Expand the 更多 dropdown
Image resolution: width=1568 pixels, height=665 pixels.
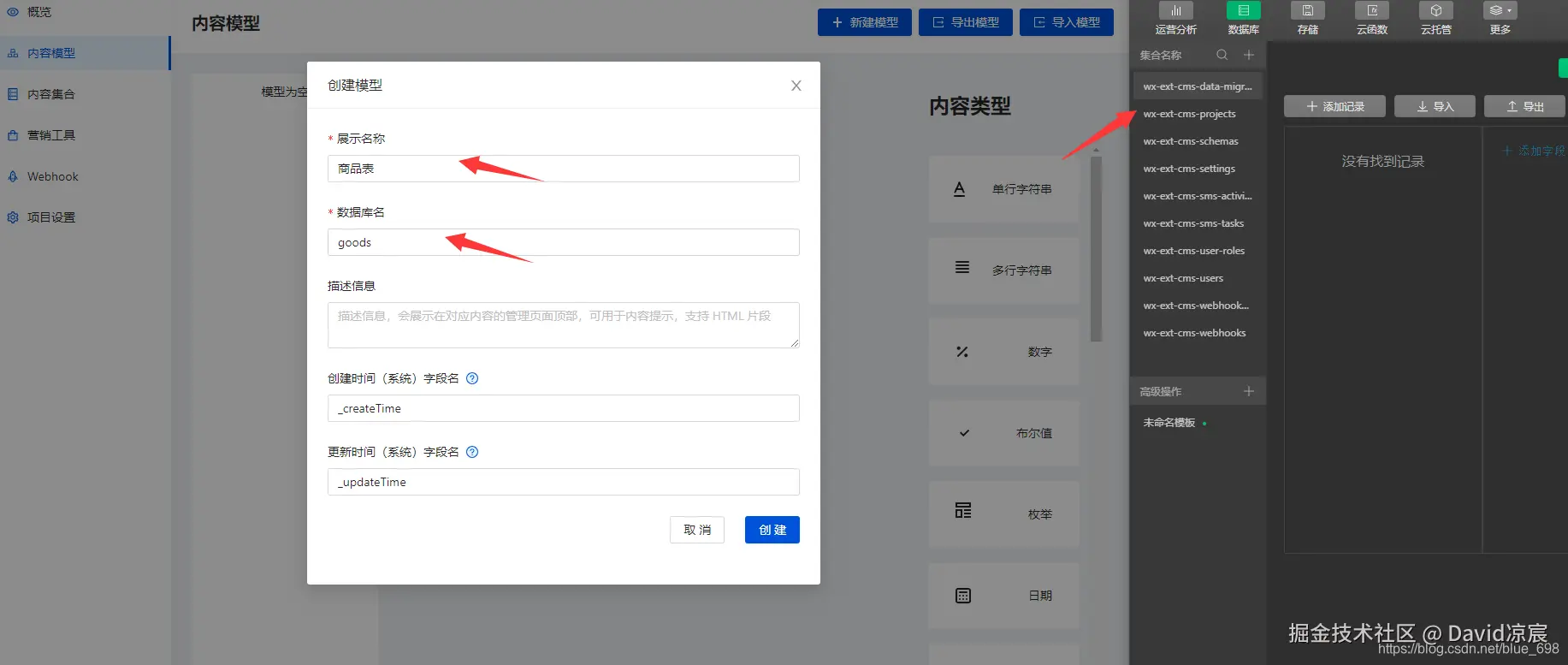tap(1500, 10)
